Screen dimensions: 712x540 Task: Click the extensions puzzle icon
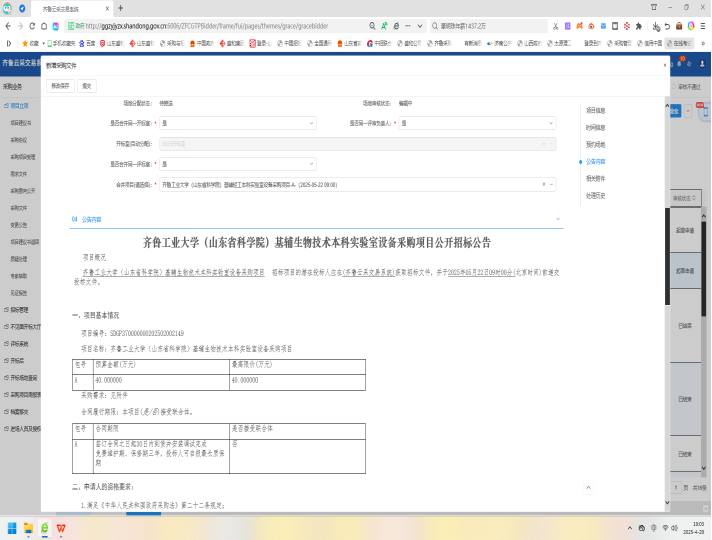tap(639, 26)
